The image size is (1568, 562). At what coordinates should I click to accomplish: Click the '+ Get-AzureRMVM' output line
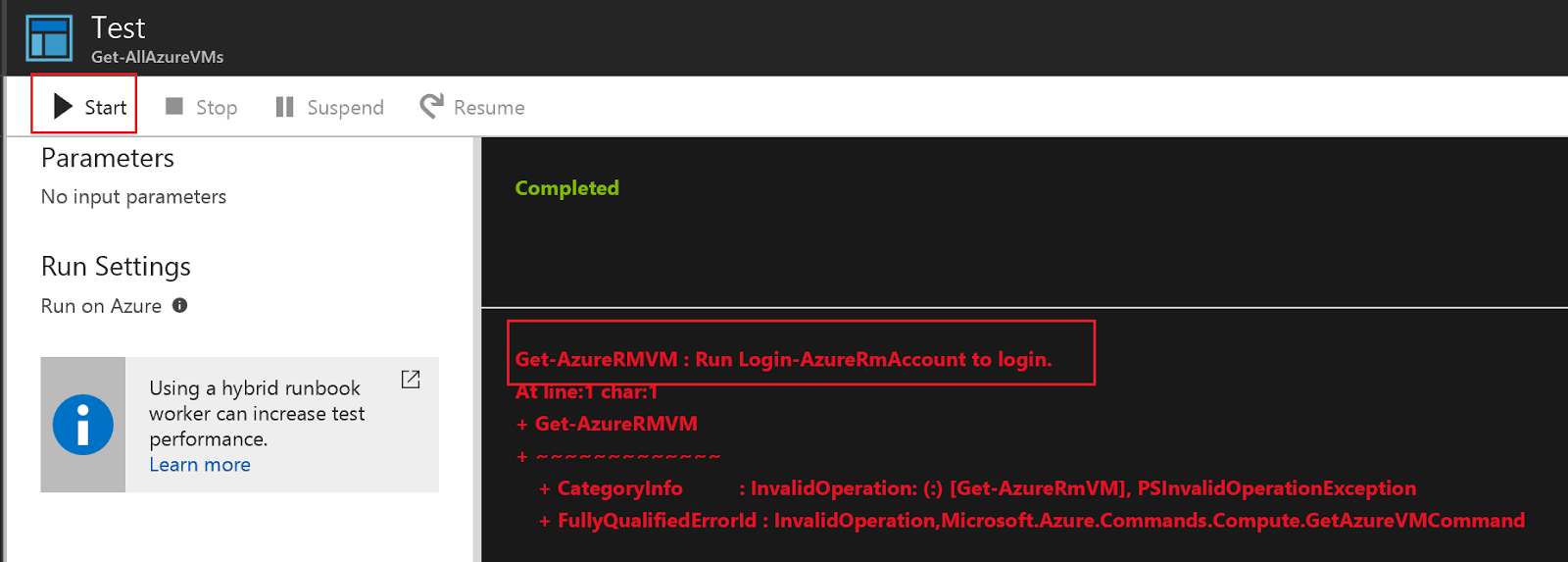[x=607, y=424]
